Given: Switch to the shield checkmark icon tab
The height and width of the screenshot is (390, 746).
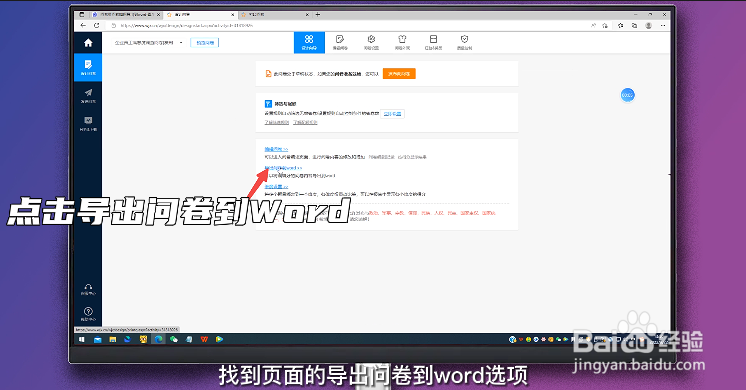Looking at the screenshot, I should tap(464, 42).
